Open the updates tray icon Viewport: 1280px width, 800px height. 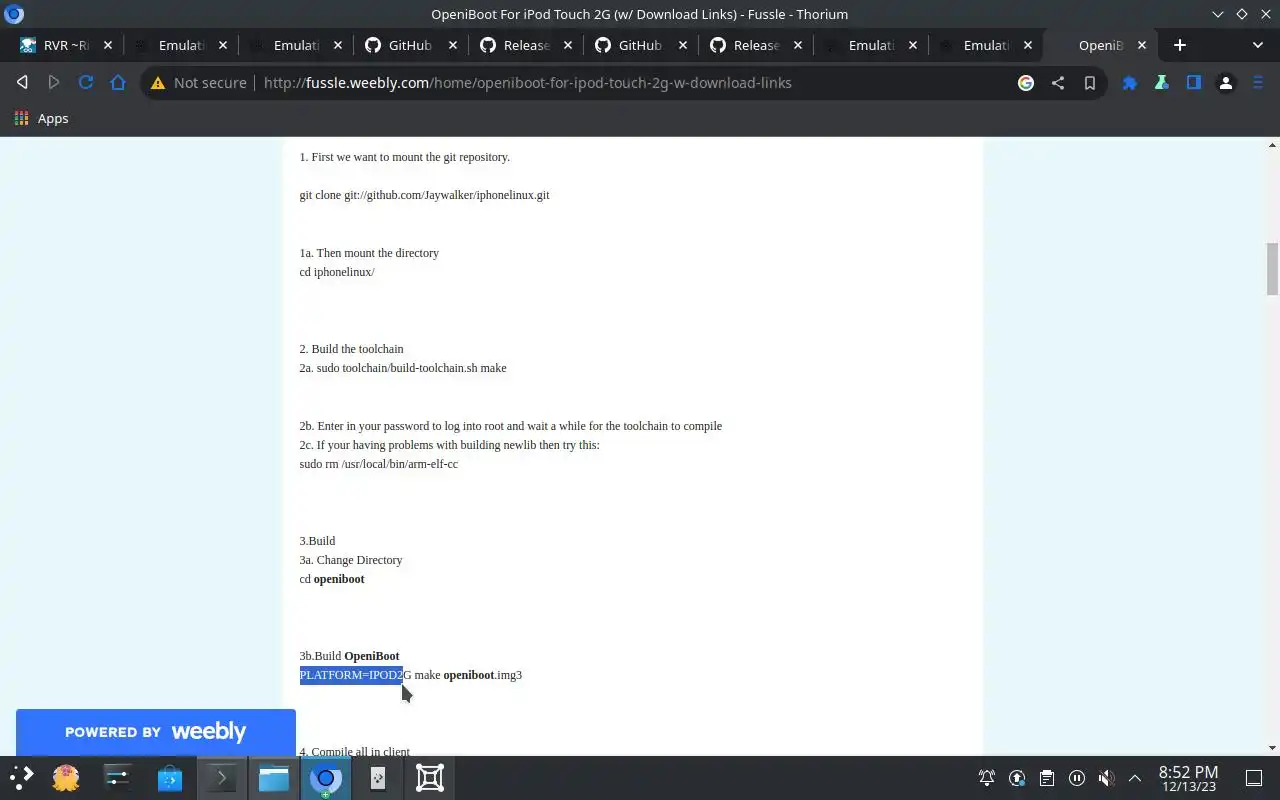1017,778
